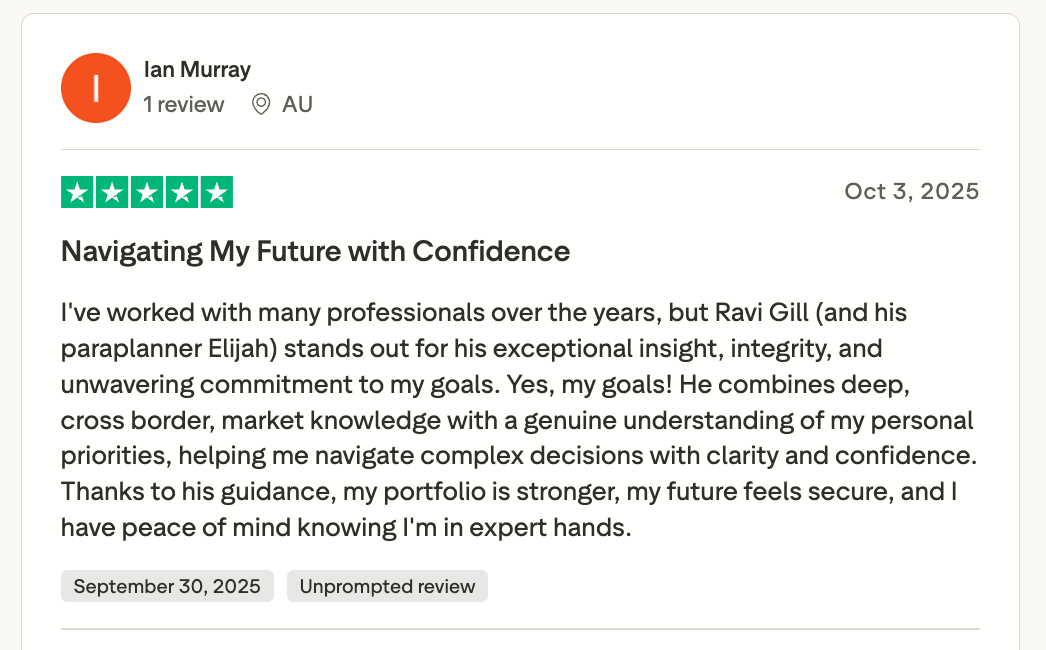Click the third green rating star
This screenshot has height=650, width=1046.
coord(147,192)
